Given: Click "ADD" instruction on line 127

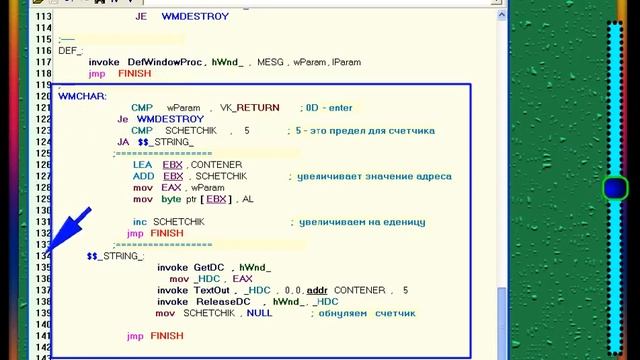Looking at the screenshot, I should [x=143, y=176].
